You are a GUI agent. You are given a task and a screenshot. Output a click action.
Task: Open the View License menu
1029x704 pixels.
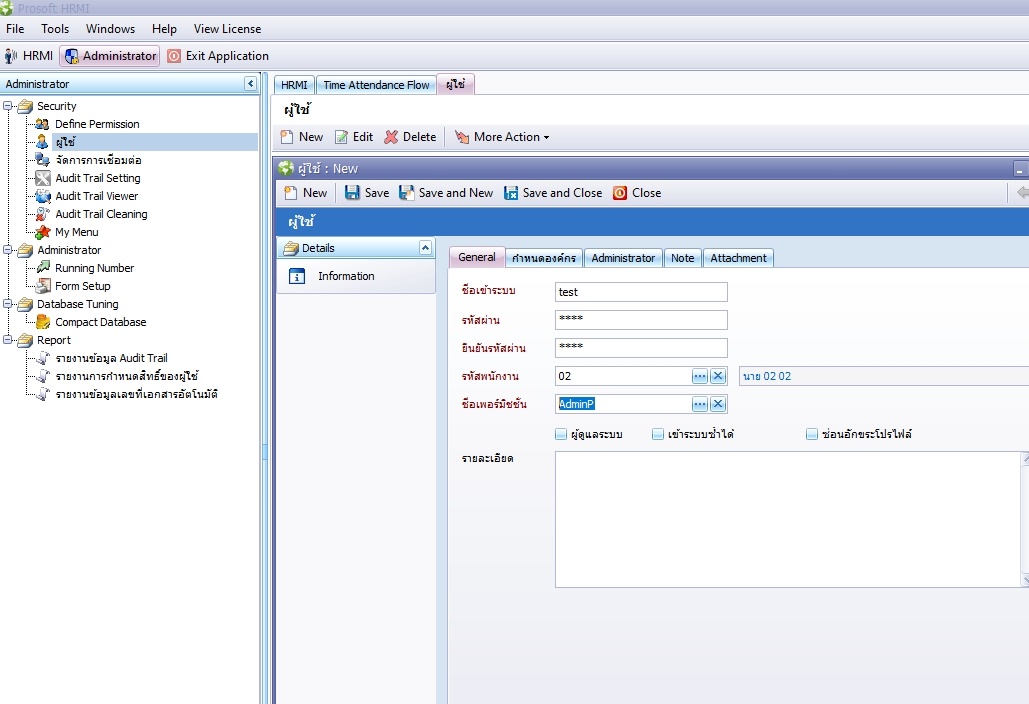227,29
